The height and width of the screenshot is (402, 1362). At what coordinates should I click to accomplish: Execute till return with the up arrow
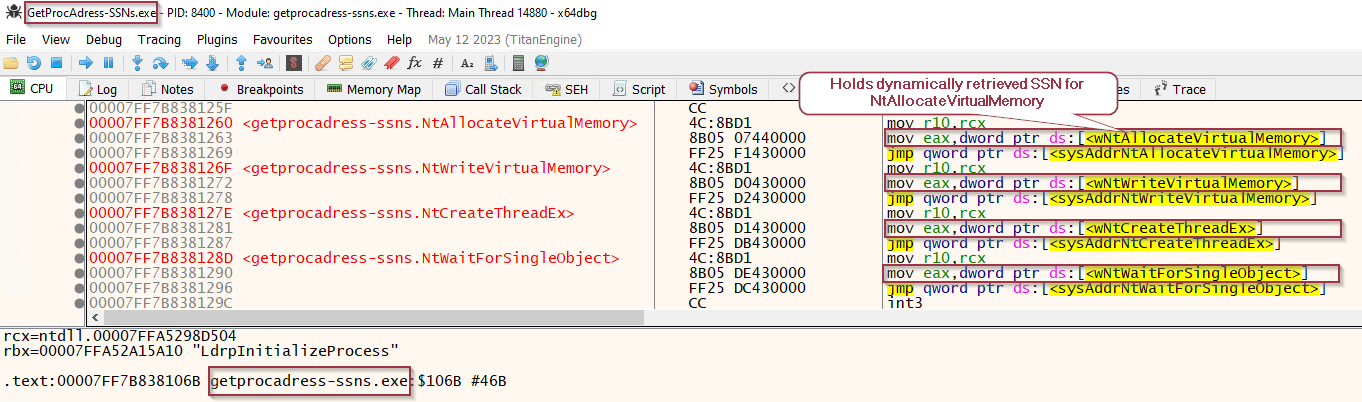(241, 62)
